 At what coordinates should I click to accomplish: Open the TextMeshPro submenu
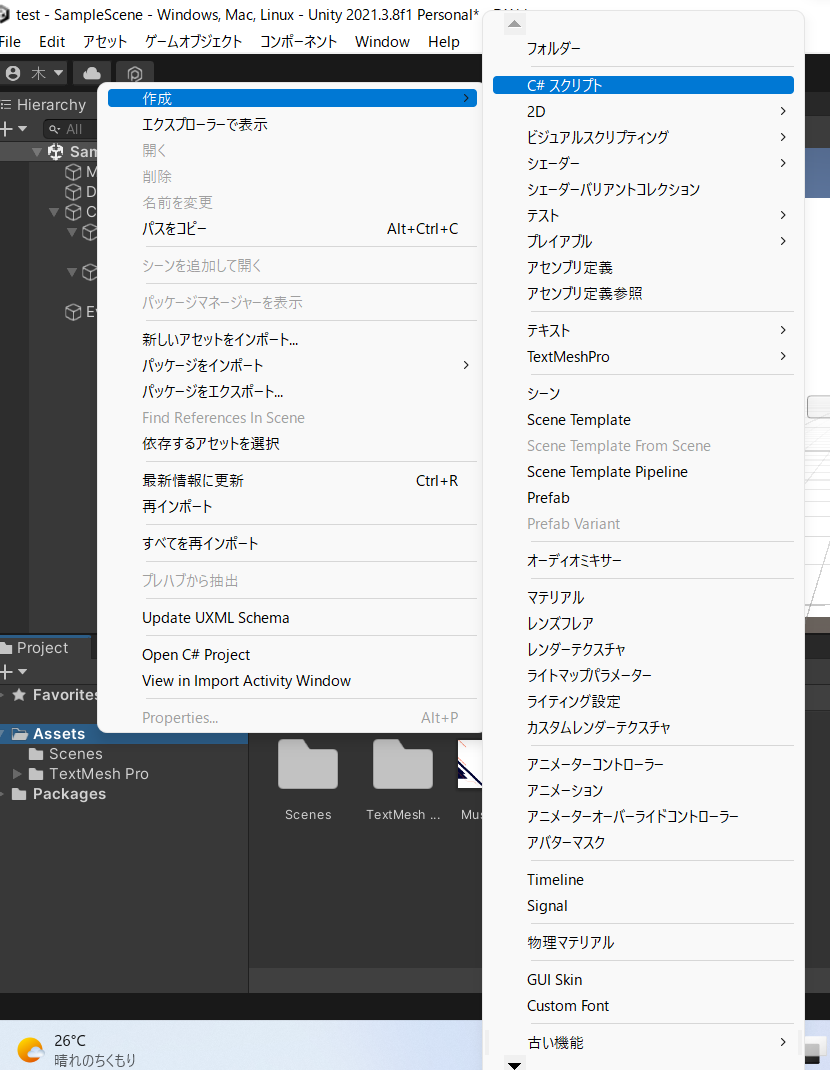click(643, 356)
